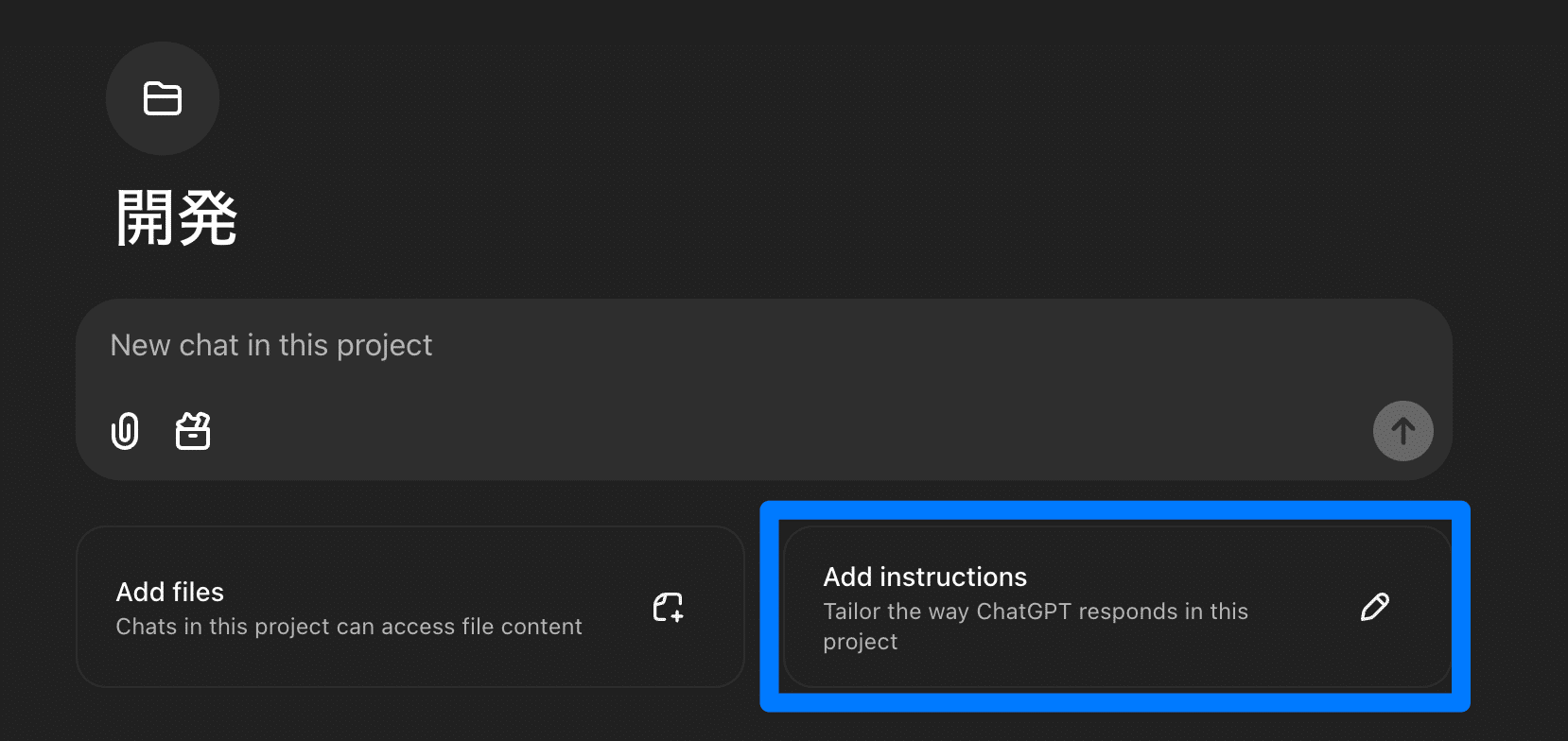Click the project folder icon circle

coord(163,98)
